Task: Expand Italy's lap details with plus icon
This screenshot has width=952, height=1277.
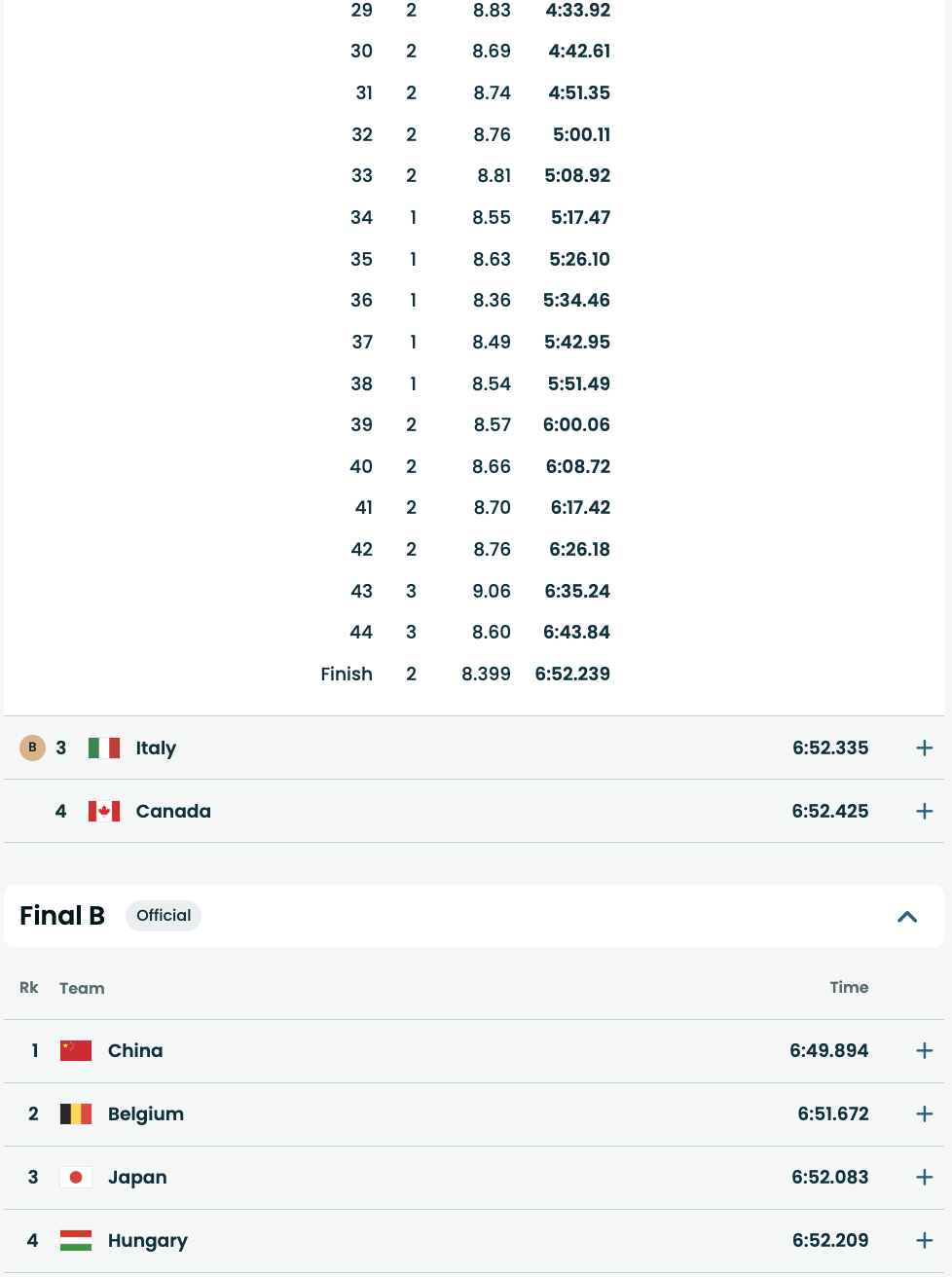Action: tap(924, 748)
